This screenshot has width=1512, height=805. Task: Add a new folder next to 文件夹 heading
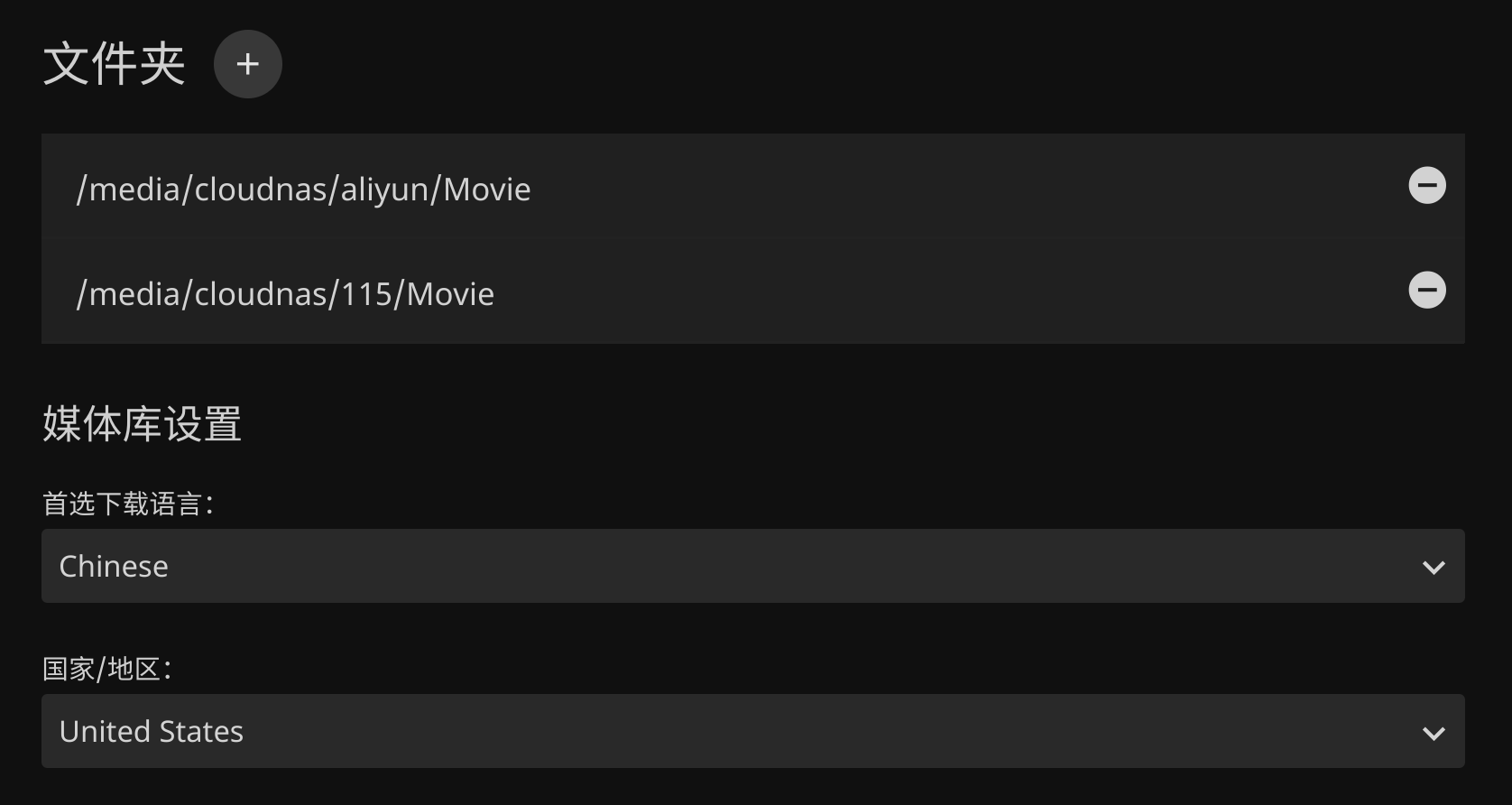(x=247, y=64)
